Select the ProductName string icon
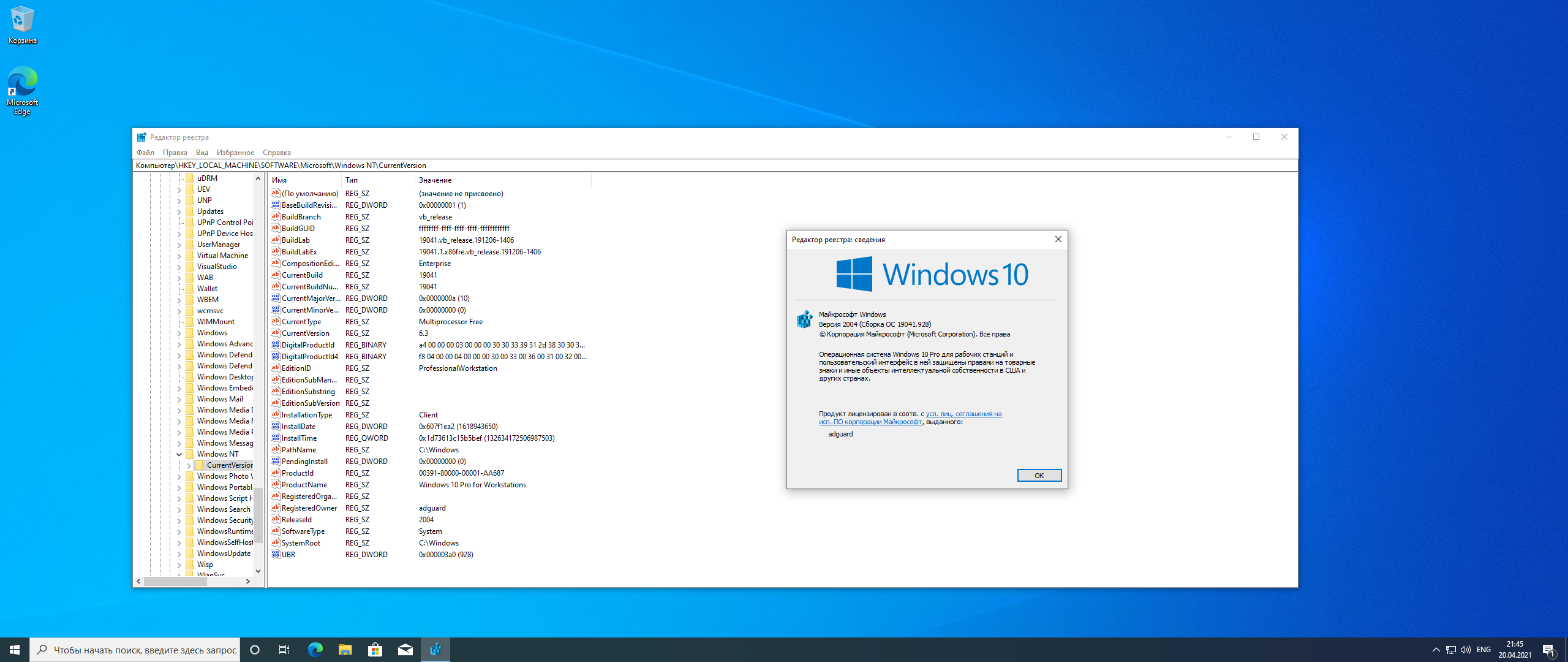Image resolution: width=1568 pixels, height=662 pixels. coord(276,484)
